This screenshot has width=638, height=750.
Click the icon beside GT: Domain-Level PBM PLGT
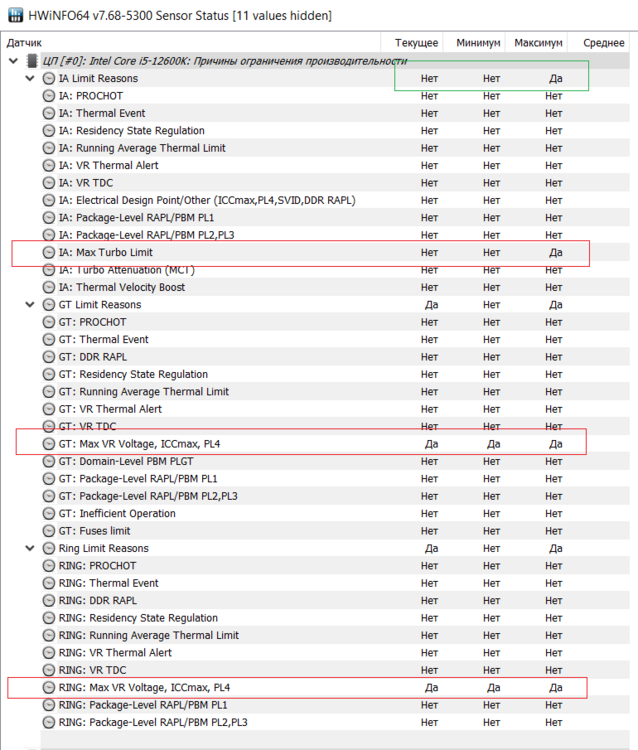pyautogui.click(x=49, y=461)
